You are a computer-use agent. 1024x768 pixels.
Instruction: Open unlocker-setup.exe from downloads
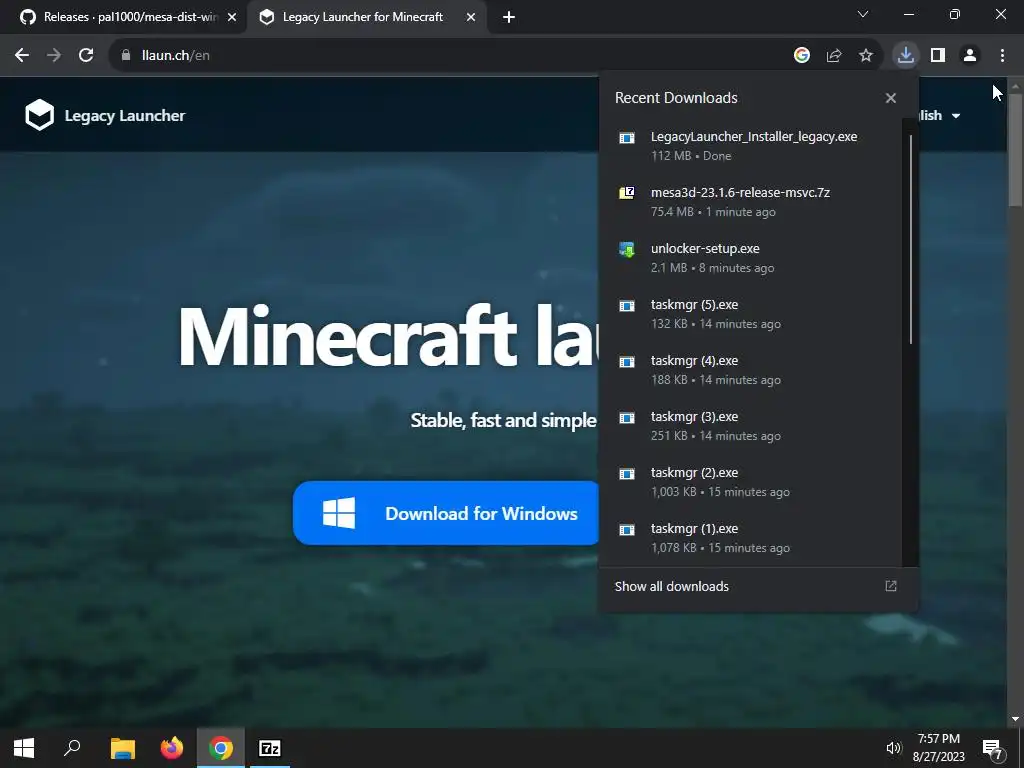point(751,258)
